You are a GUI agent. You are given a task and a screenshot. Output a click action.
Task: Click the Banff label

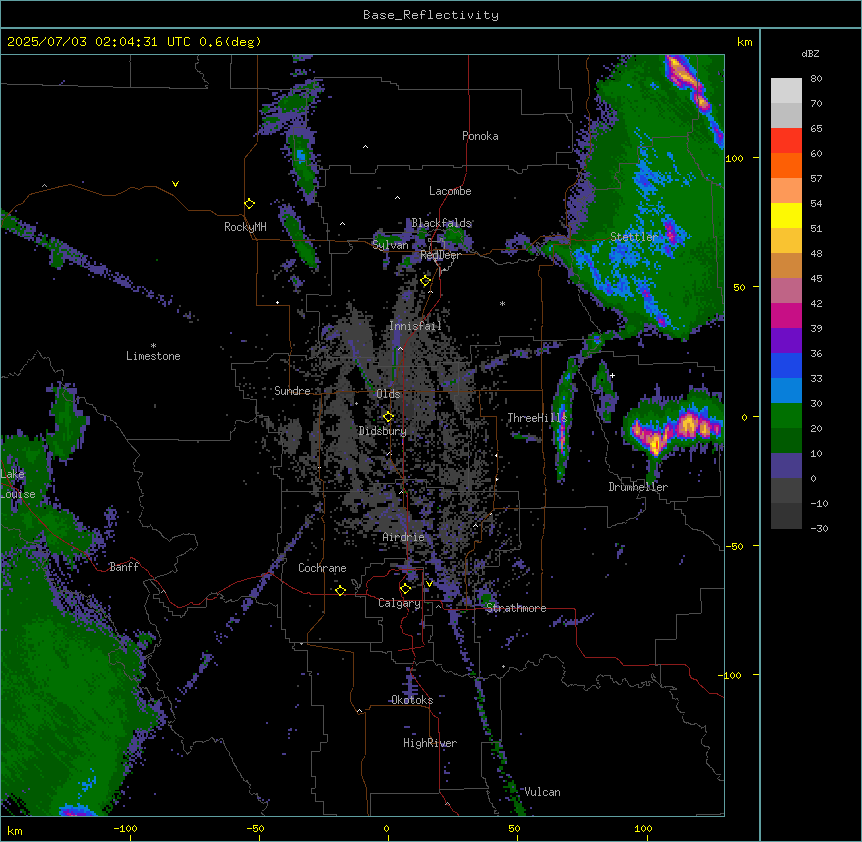[124, 567]
